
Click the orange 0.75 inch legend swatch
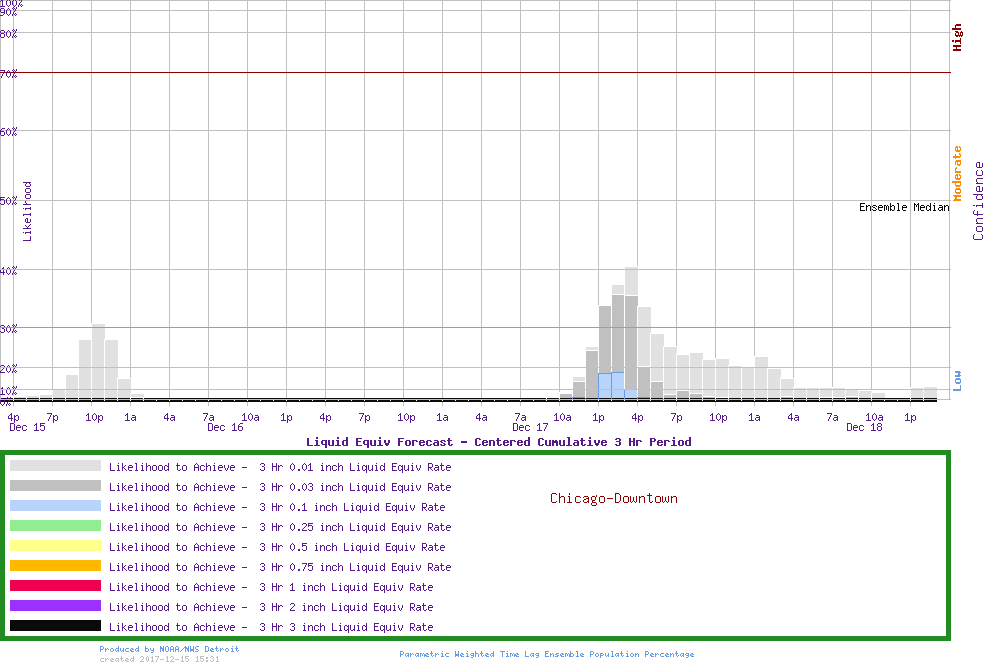coord(55,566)
